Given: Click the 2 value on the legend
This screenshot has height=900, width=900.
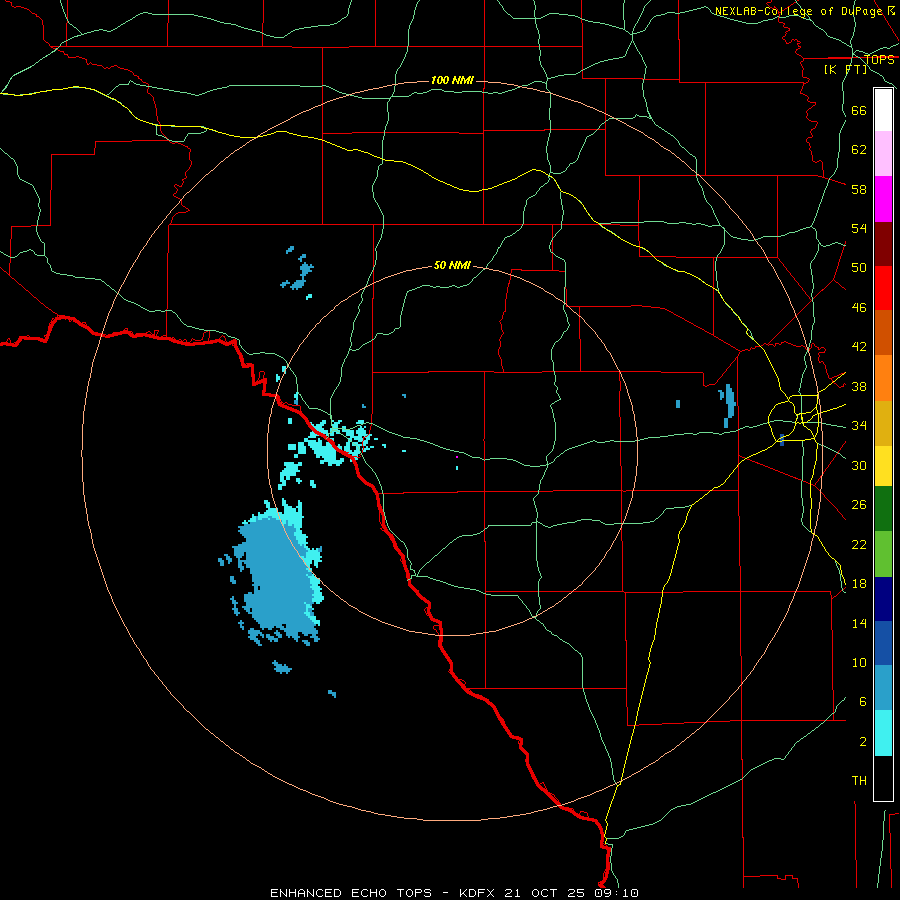Looking at the screenshot, I should tap(863, 742).
